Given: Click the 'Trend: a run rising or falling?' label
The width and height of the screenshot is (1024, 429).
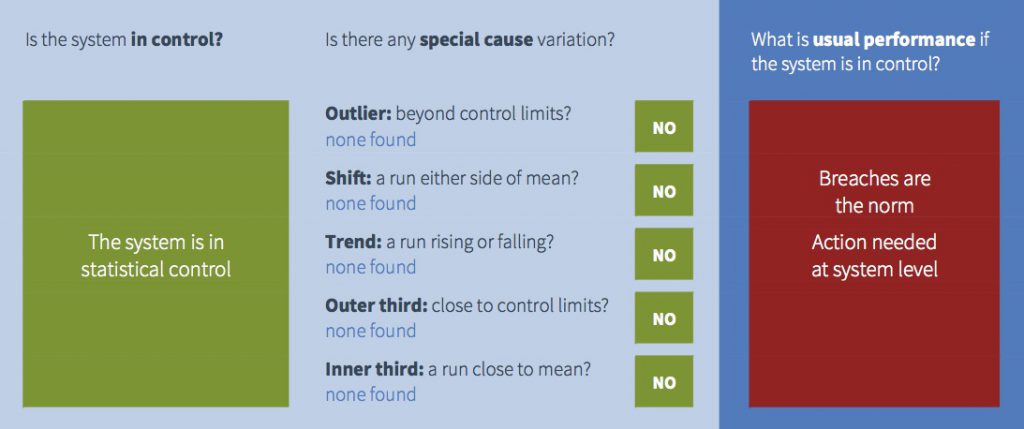Looking at the screenshot, I should (440, 242).
